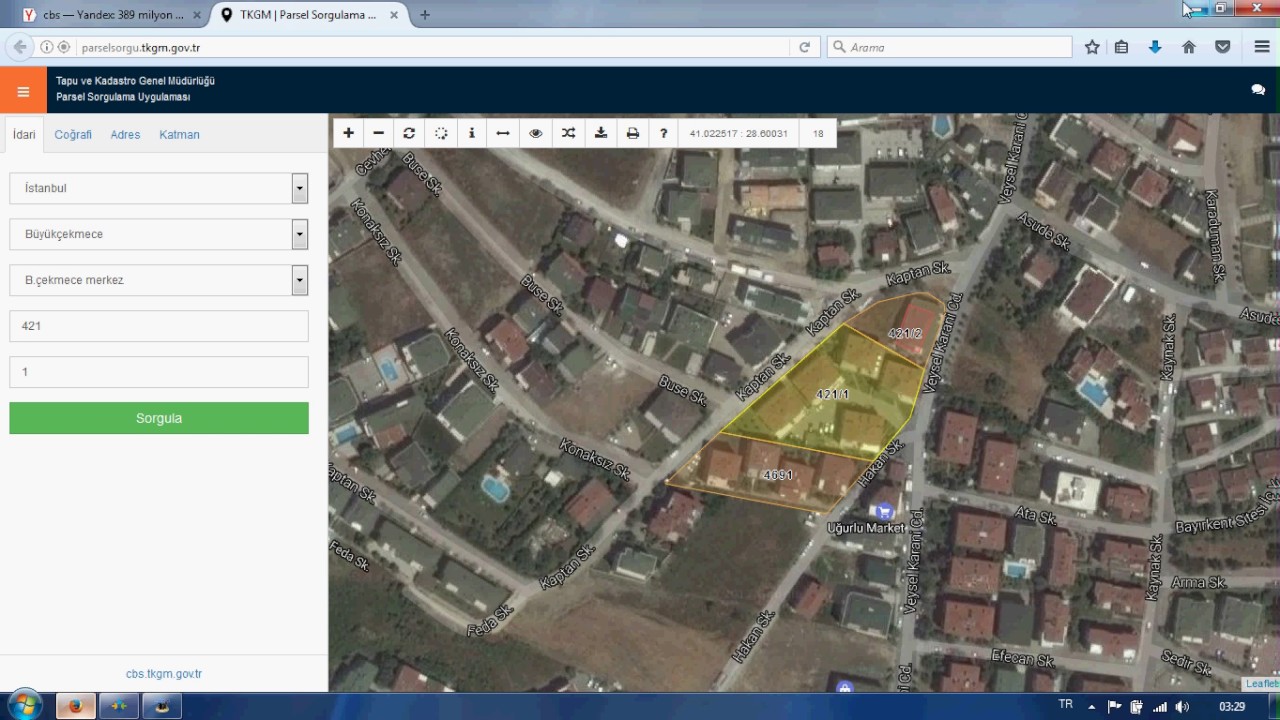Click the Uğurlu Market shop marker on map
The height and width of the screenshot is (720, 1280).
[x=883, y=511]
